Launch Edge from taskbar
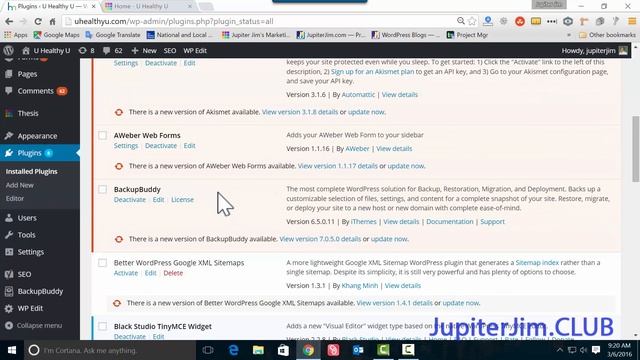 click(233, 350)
